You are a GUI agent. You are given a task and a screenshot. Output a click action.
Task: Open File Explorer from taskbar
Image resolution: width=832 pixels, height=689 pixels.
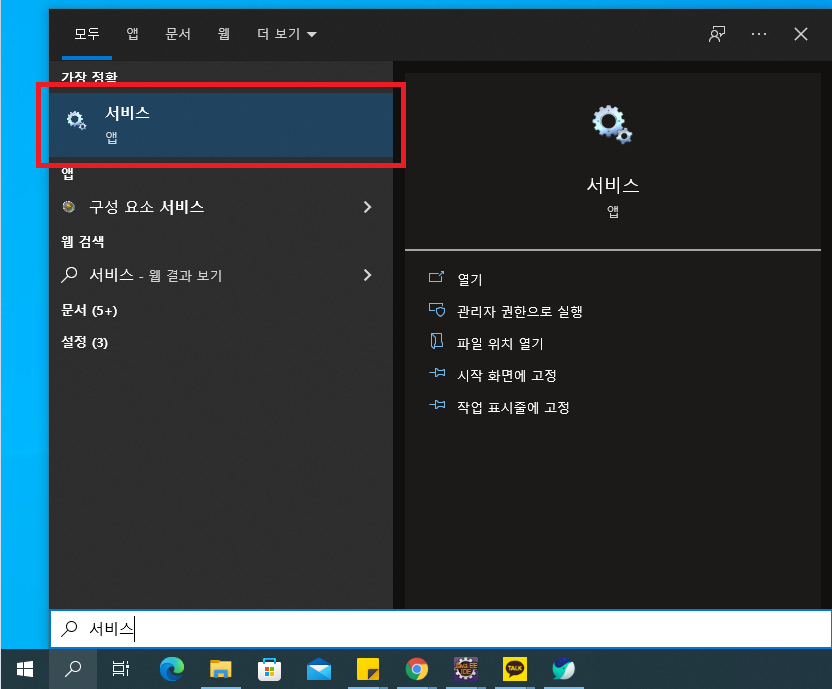coord(221,669)
